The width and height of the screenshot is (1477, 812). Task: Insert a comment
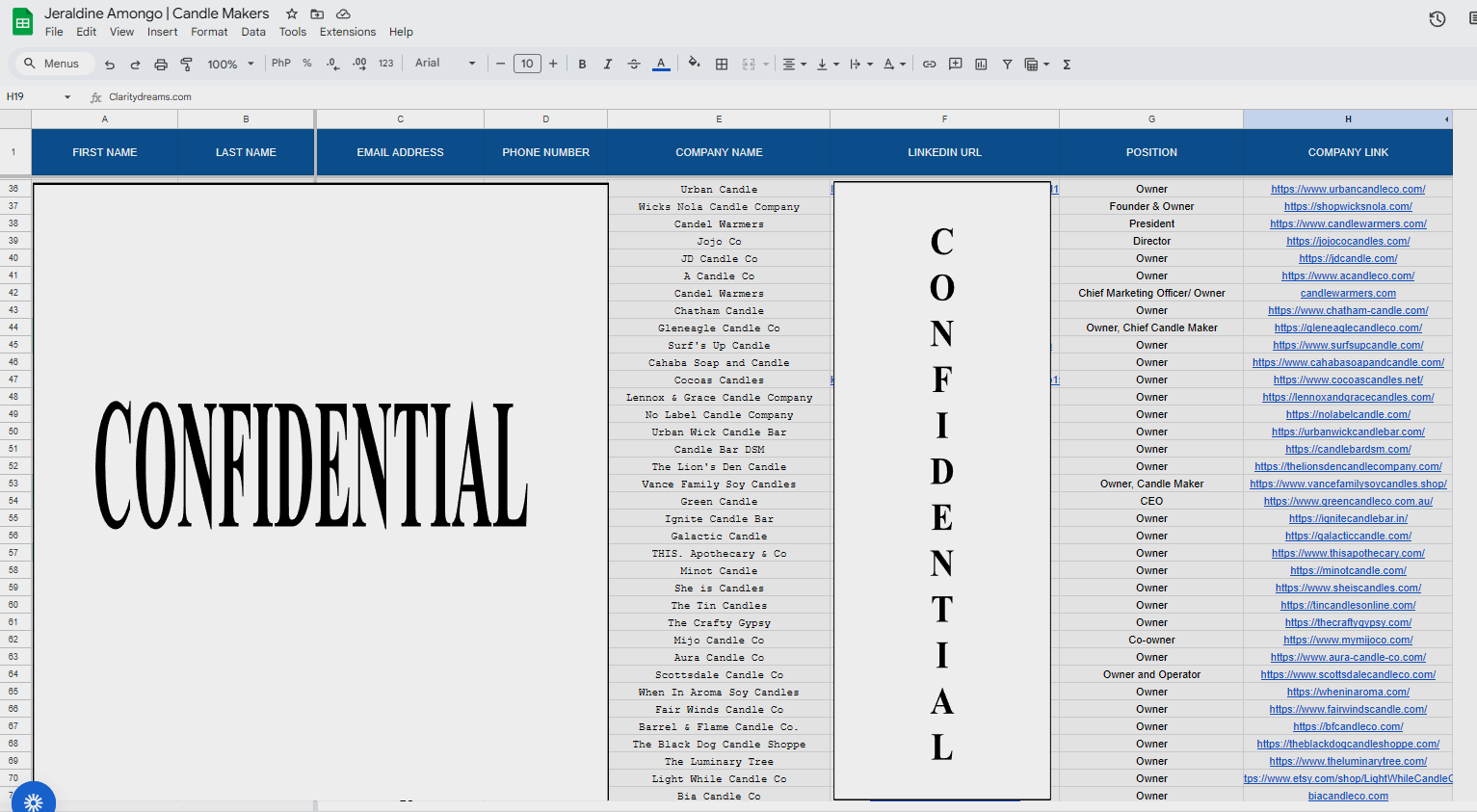tap(956, 65)
